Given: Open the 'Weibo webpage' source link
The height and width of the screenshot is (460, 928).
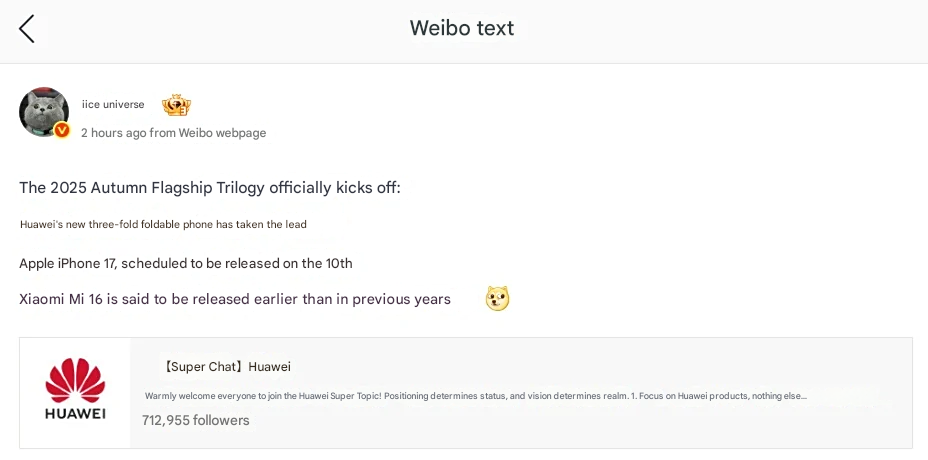Looking at the screenshot, I should (x=222, y=133).
